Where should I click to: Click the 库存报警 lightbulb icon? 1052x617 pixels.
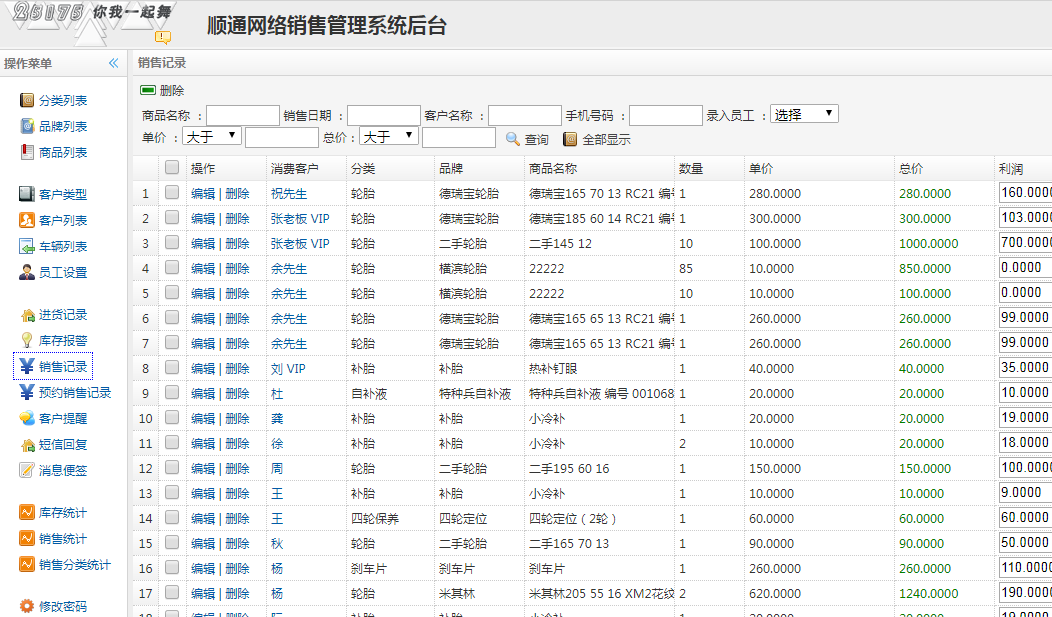[27, 341]
